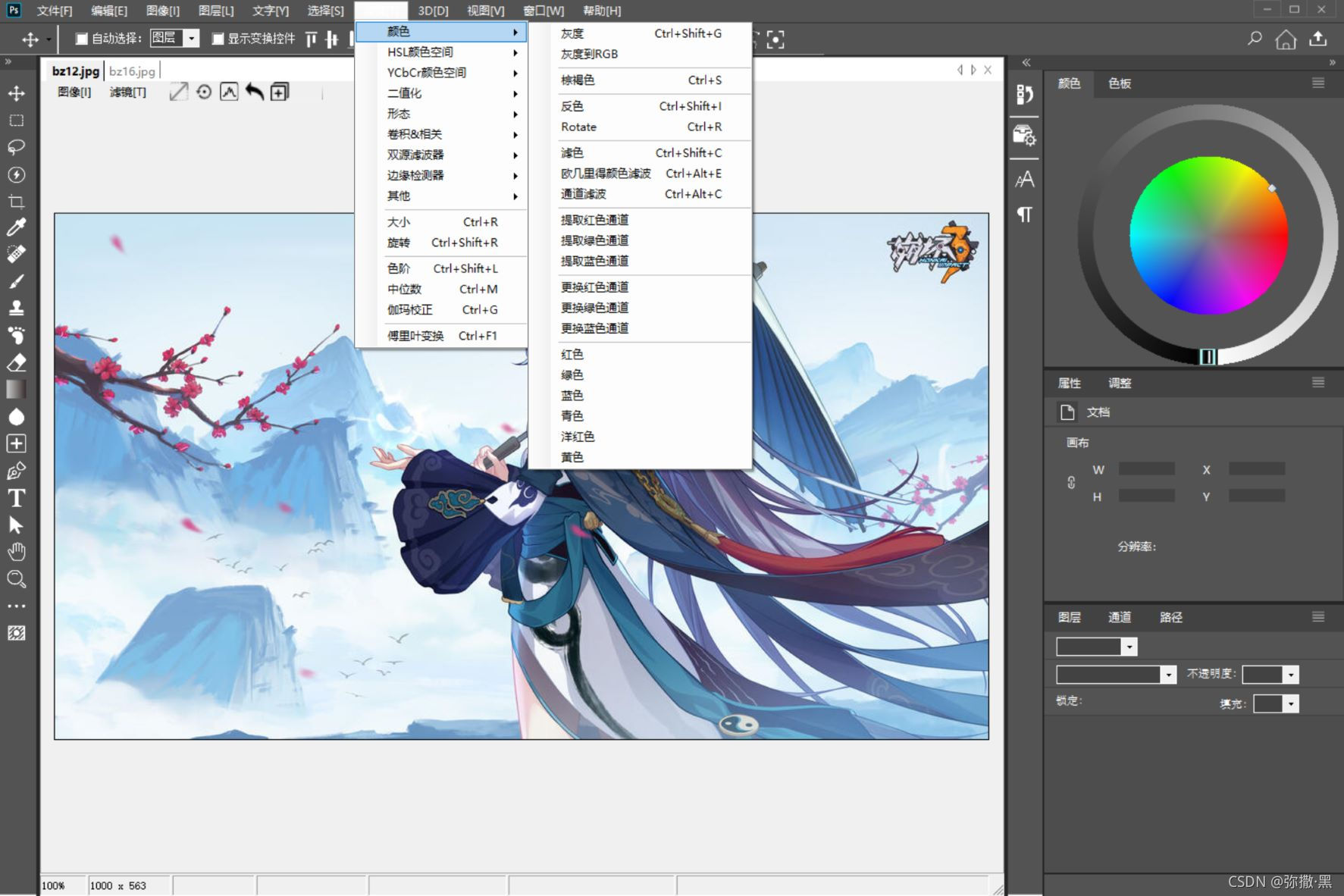Viewport: 1344px width, 896px height.
Task: Open the Paragraph panel icon
Action: pos(1024,214)
